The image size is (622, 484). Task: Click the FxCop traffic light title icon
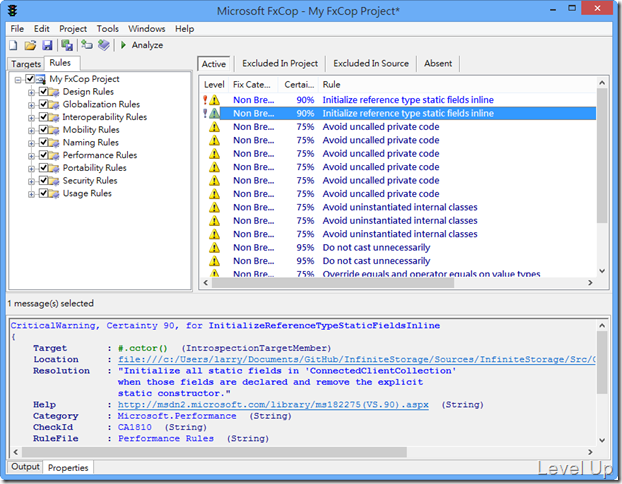tap(12, 11)
